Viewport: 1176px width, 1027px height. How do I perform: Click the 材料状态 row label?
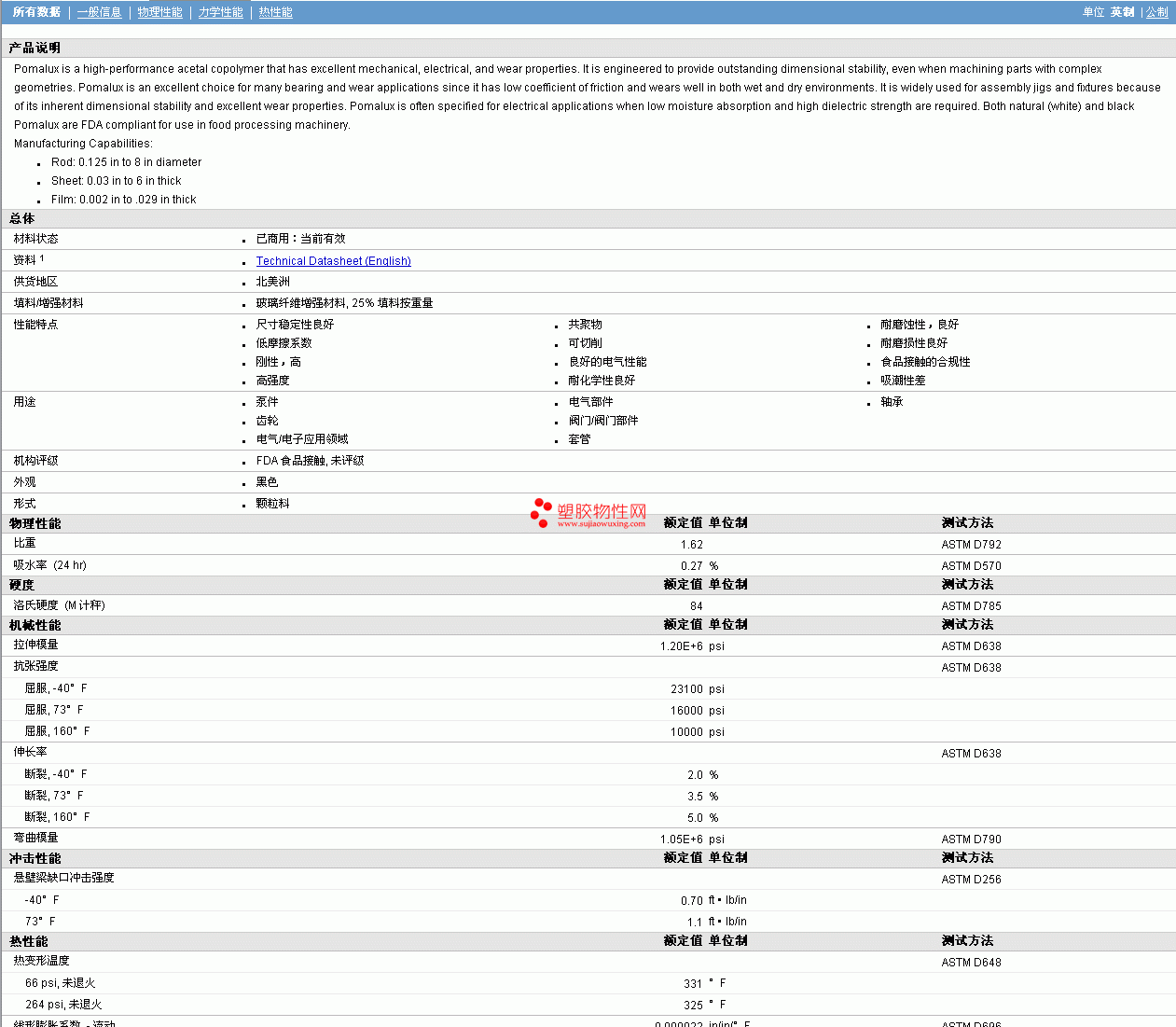[x=36, y=239]
